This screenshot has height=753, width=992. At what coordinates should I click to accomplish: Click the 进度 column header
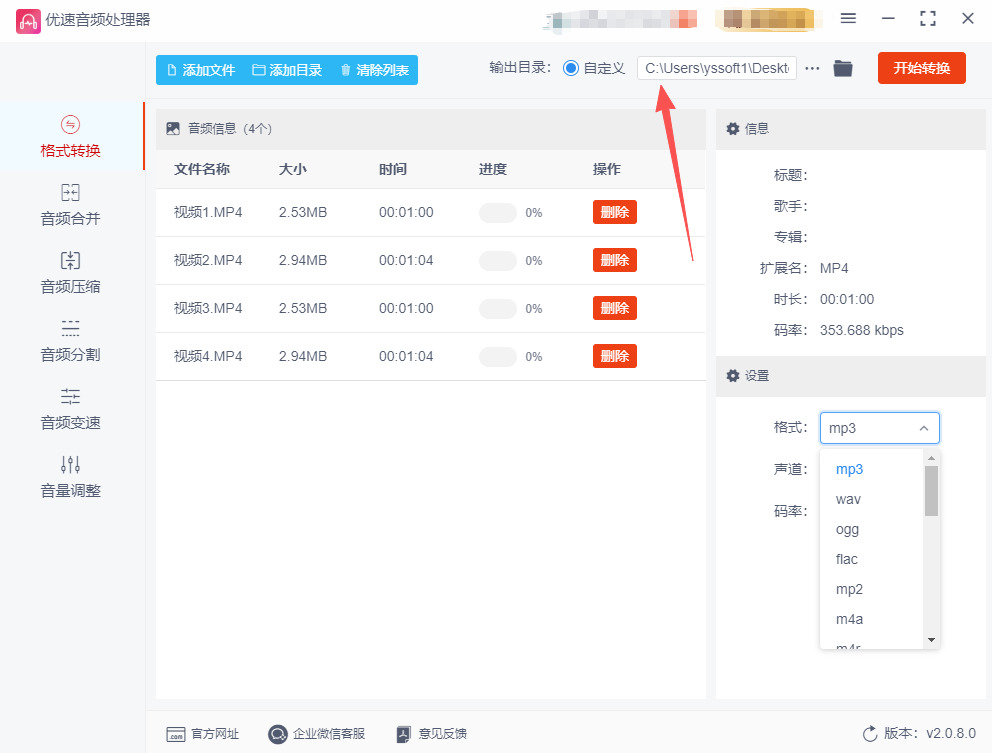click(493, 169)
